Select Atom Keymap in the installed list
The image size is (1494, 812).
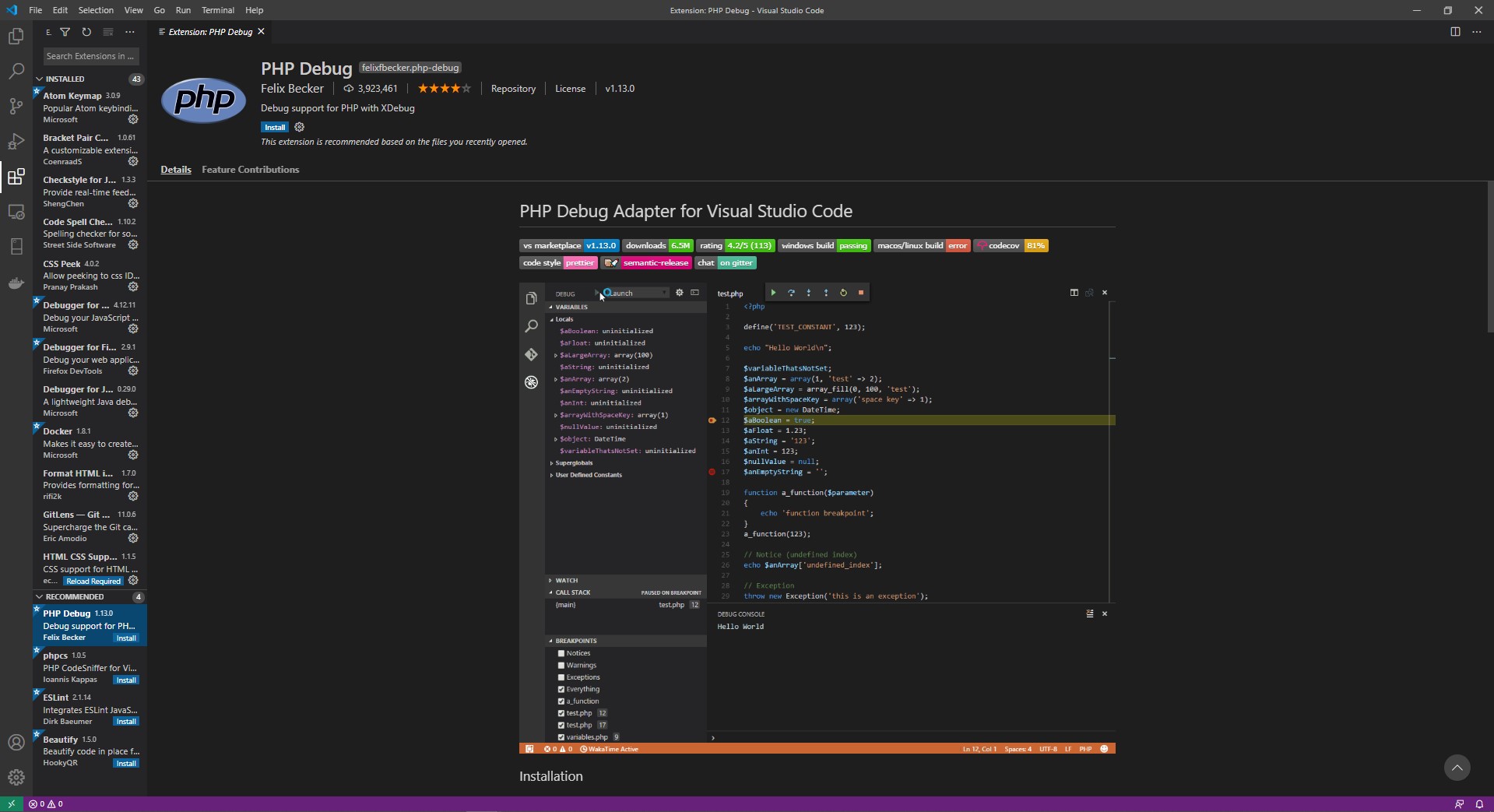coord(90,107)
